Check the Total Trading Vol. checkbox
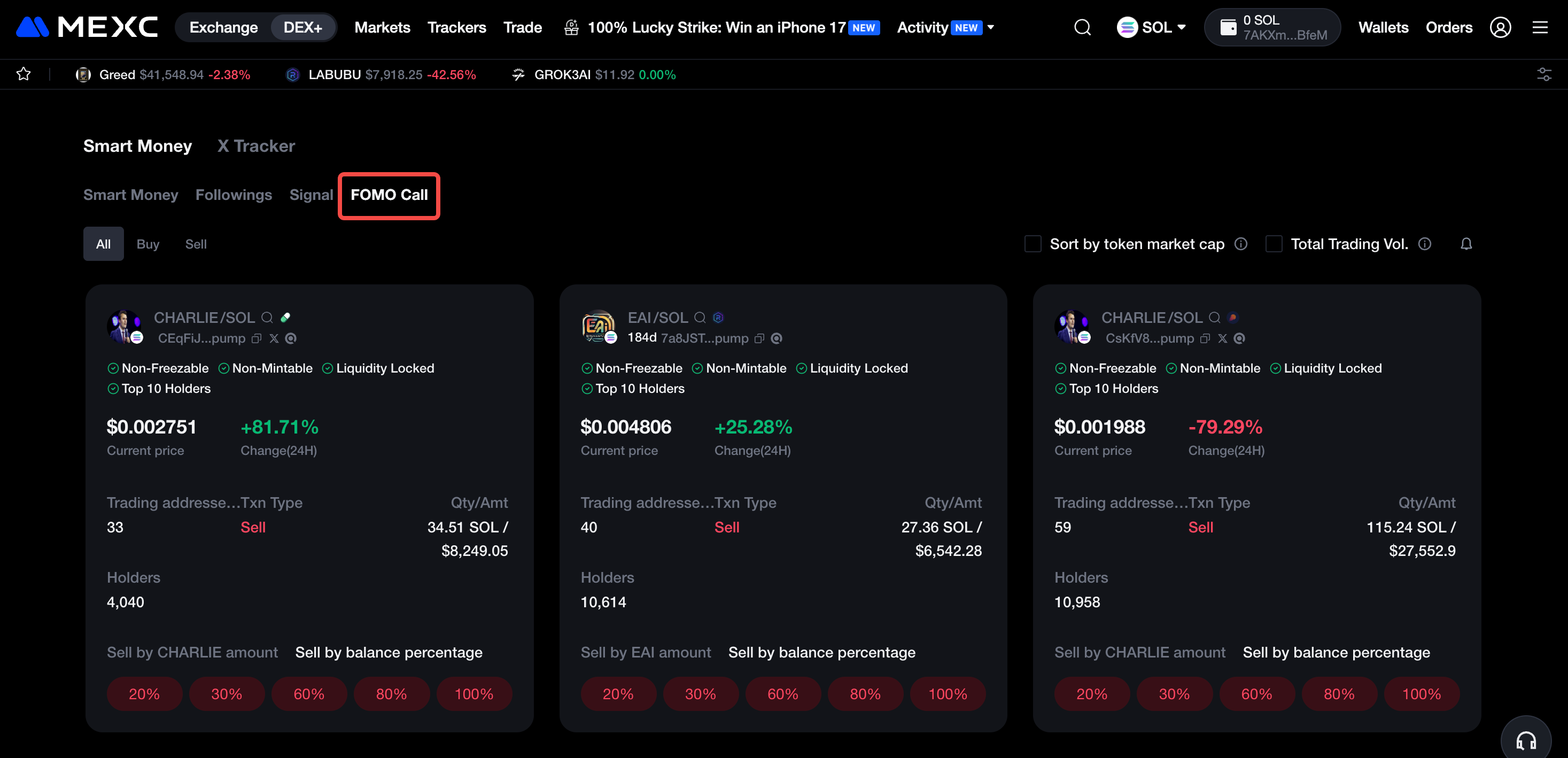The height and width of the screenshot is (758, 1568). pyautogui.click(x=1274, y=244)
